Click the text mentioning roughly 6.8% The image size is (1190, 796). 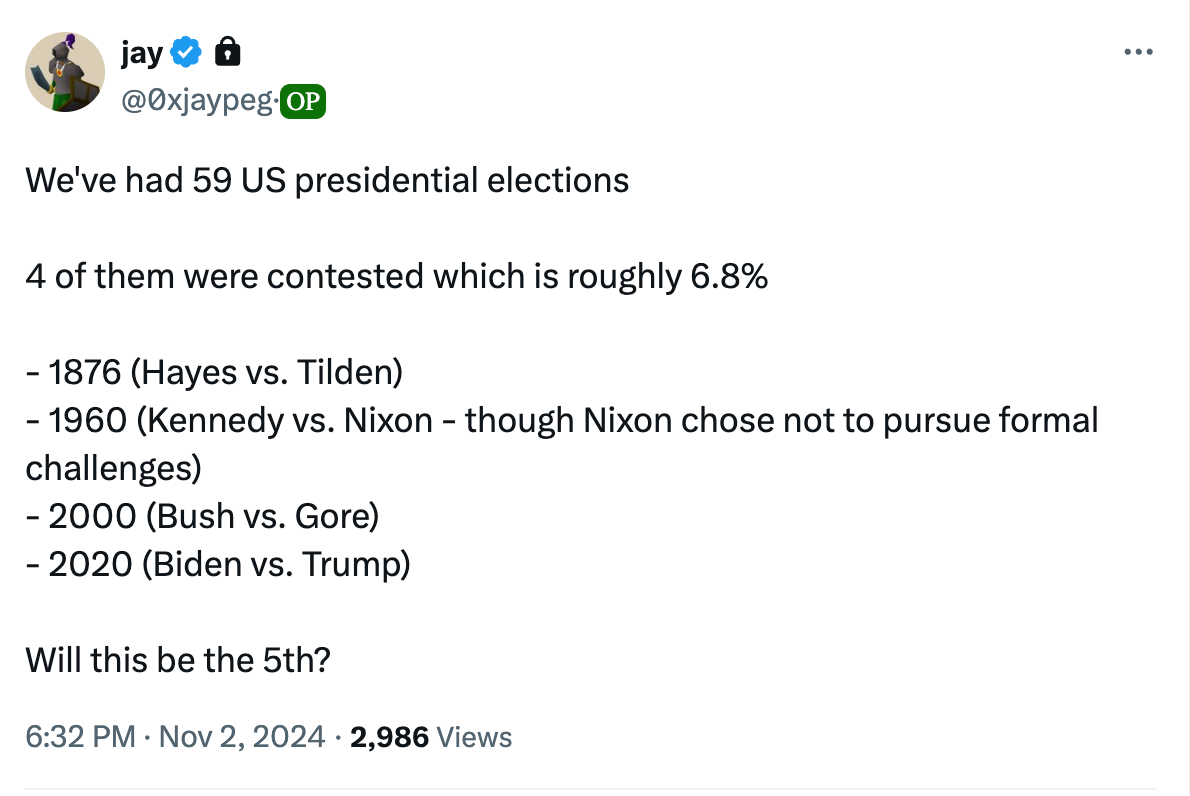tap(396, 276)
